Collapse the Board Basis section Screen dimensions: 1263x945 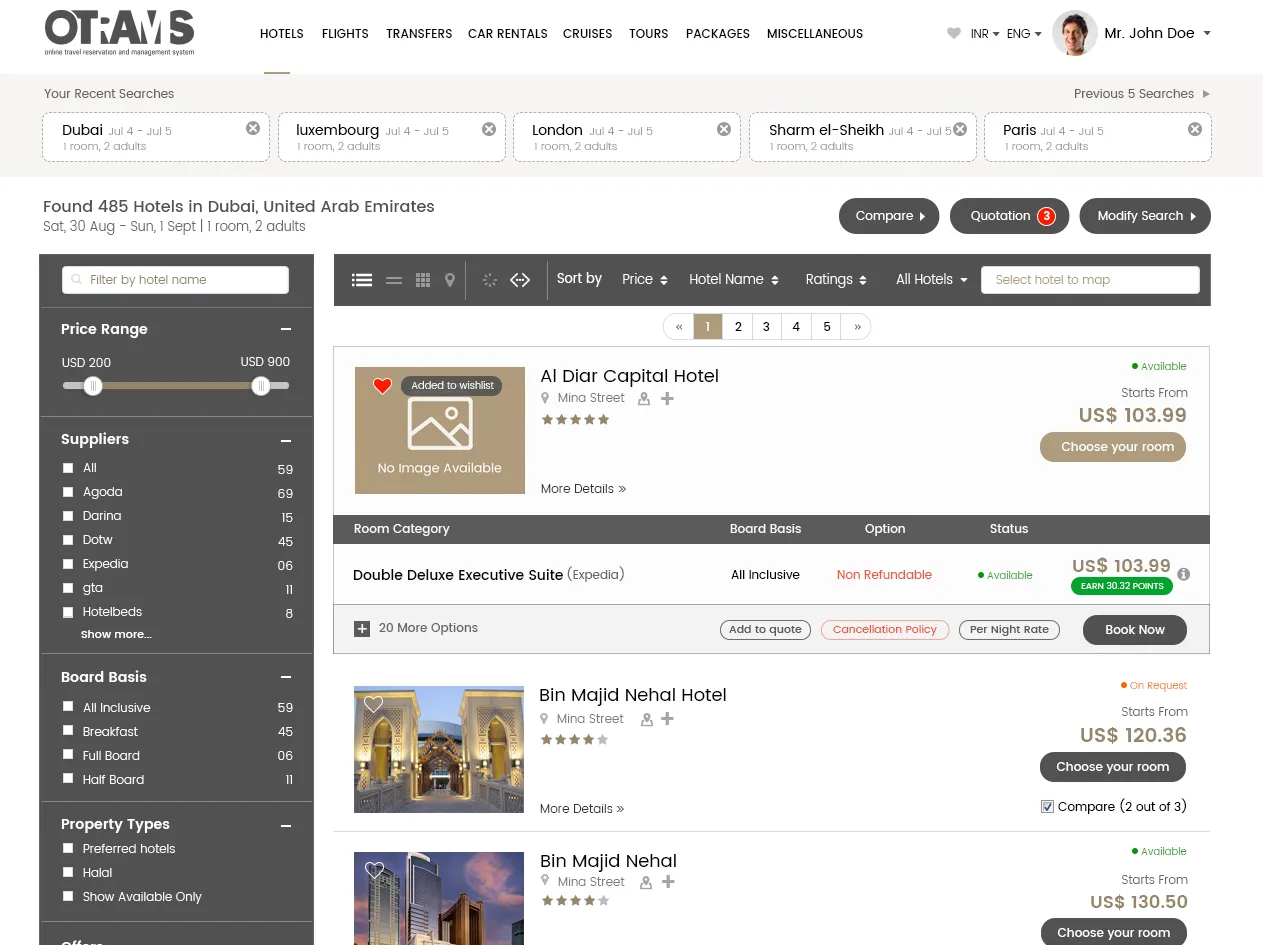pos(286,677)
